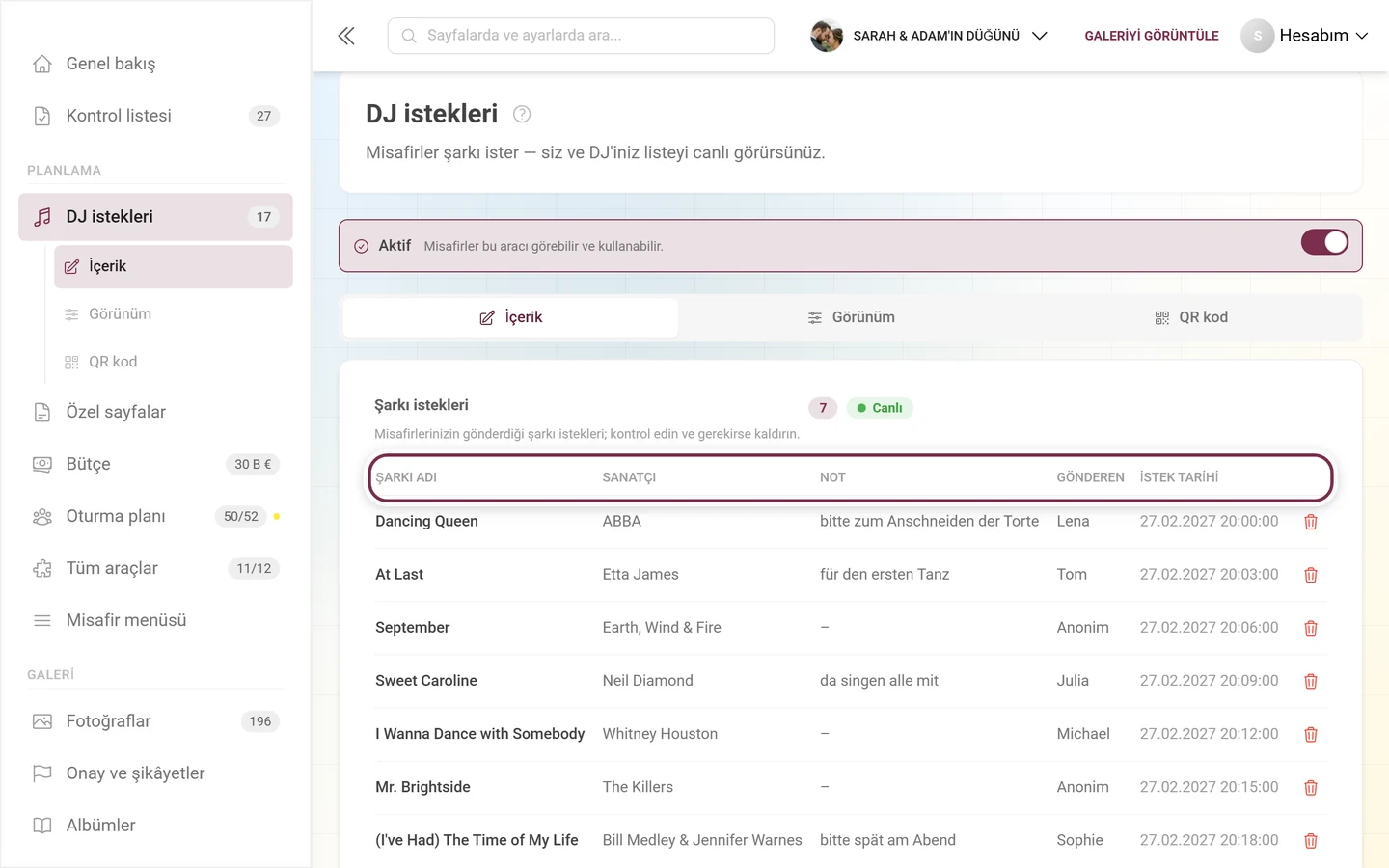The image size is (1389, 868).
Task: Select DJ istekleri in the sidebar
Action: coord(155,217)
